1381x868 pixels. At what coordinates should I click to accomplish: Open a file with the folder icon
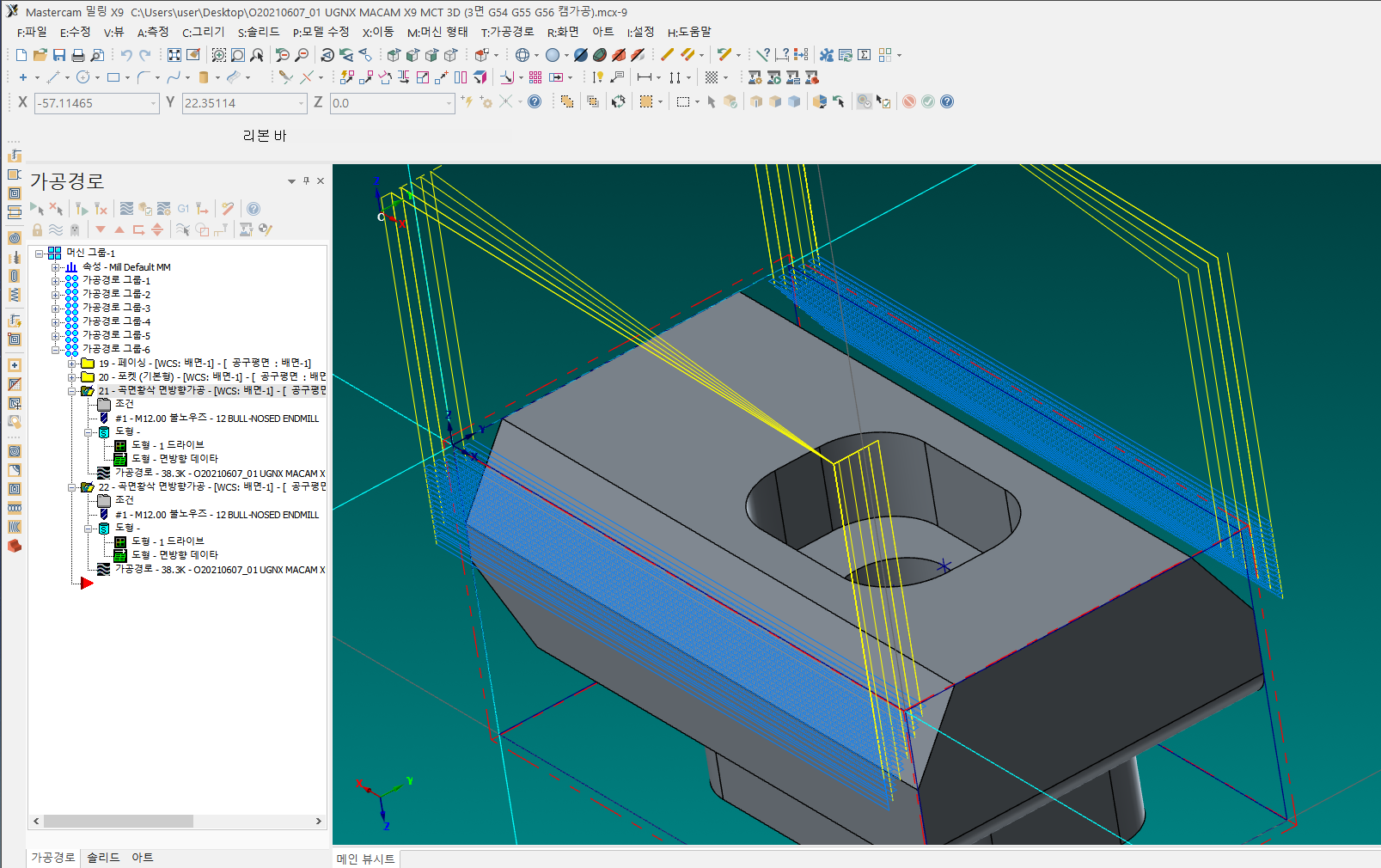(x=40, y=55)
